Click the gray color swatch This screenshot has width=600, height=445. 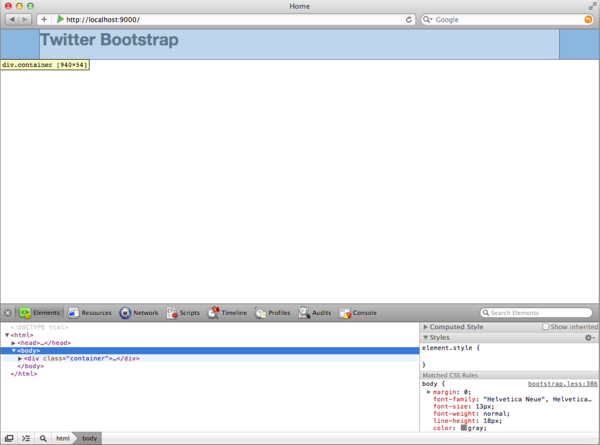(x=463, y=428)
